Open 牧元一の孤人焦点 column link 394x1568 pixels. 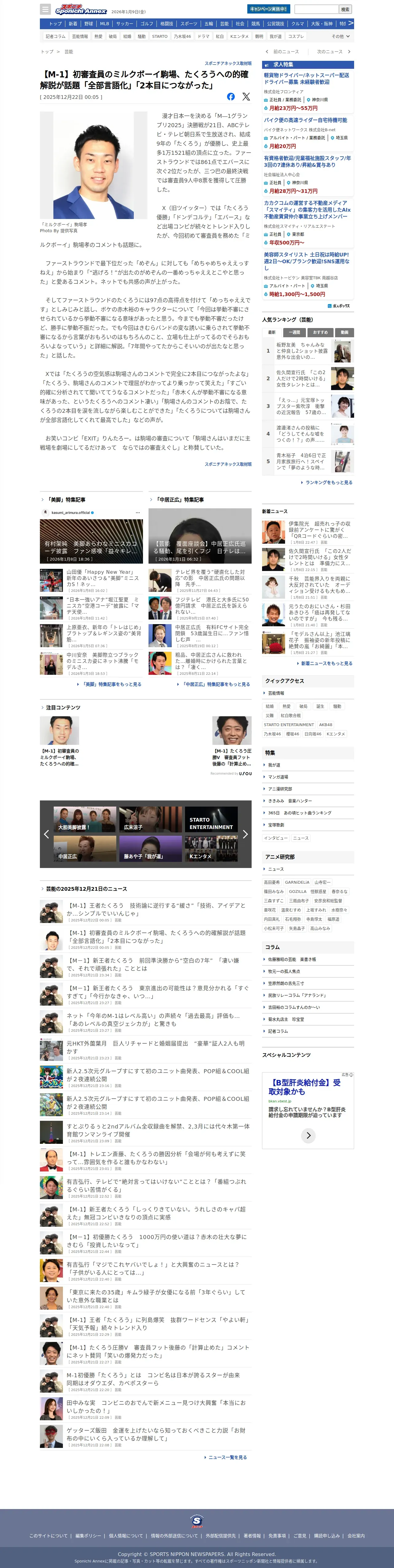coord(284,972)
